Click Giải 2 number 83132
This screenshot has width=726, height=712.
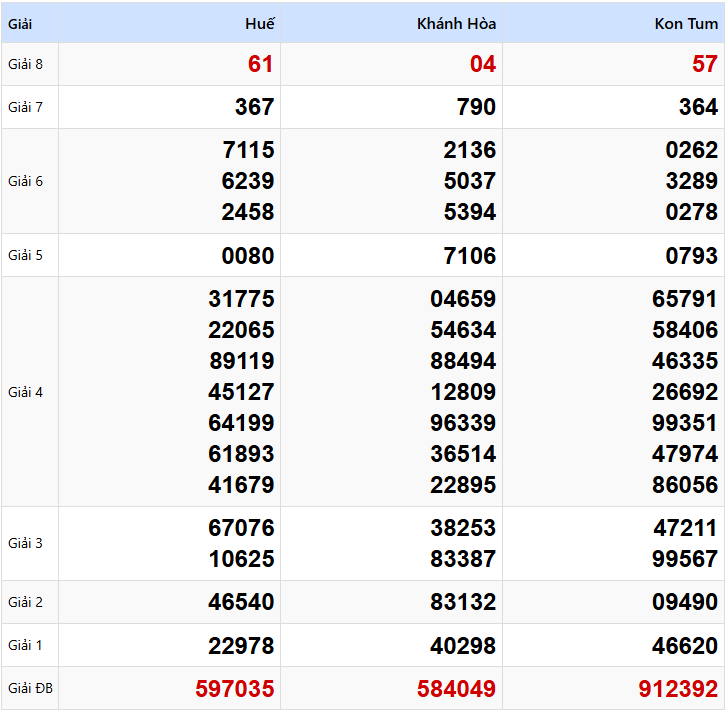tap(463, 602)
